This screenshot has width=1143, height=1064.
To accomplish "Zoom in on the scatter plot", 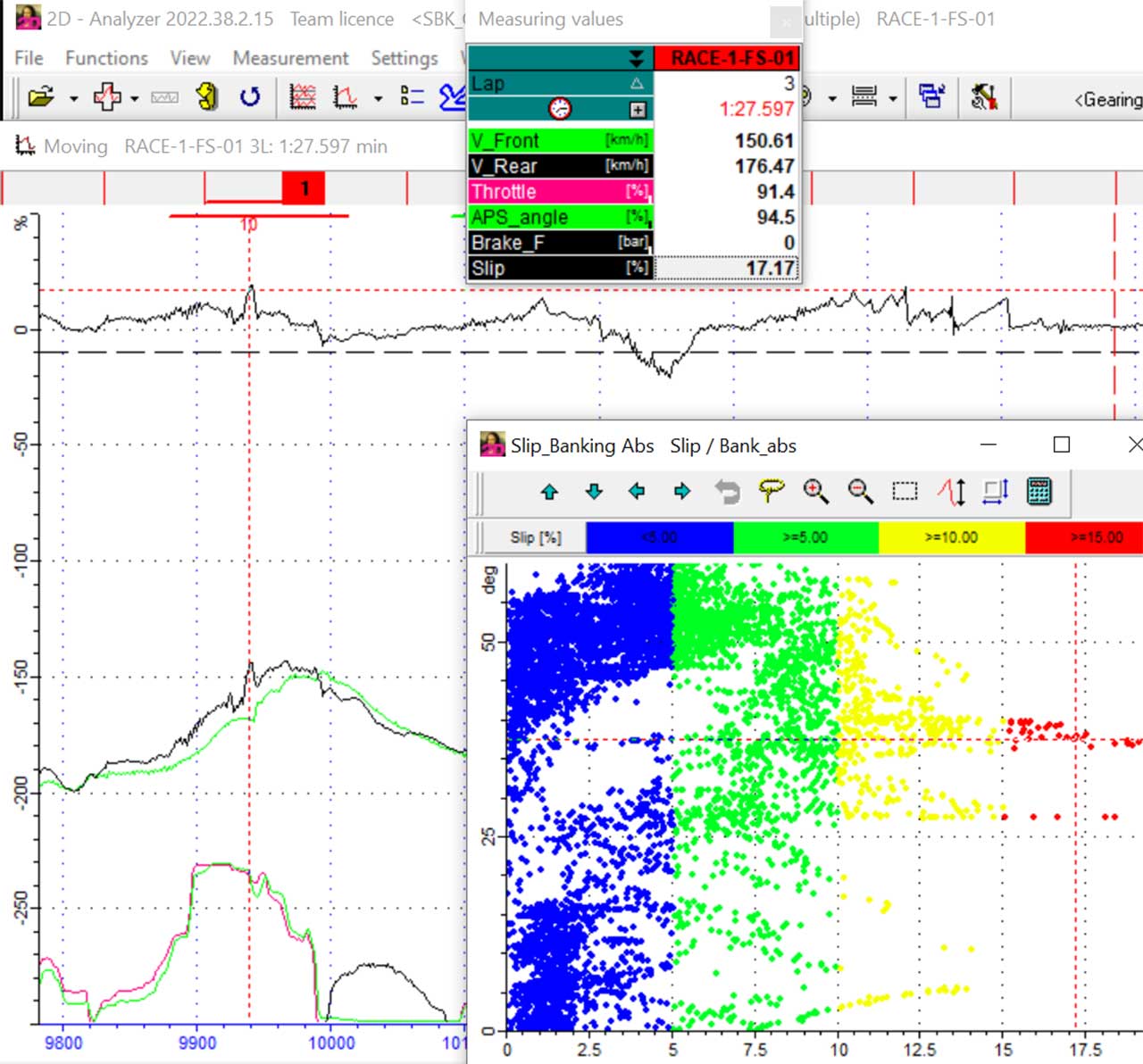I will [815, 491].
